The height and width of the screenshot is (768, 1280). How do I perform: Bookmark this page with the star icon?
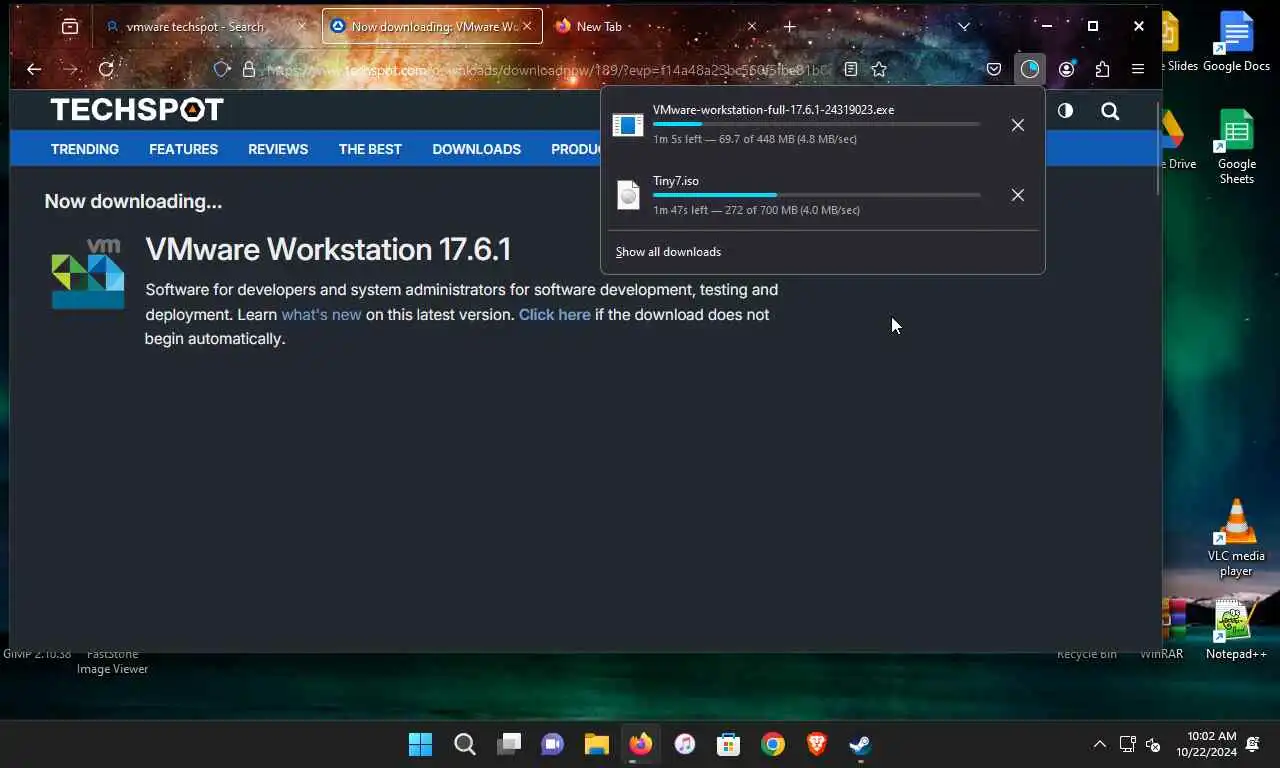tap(879, 69)
